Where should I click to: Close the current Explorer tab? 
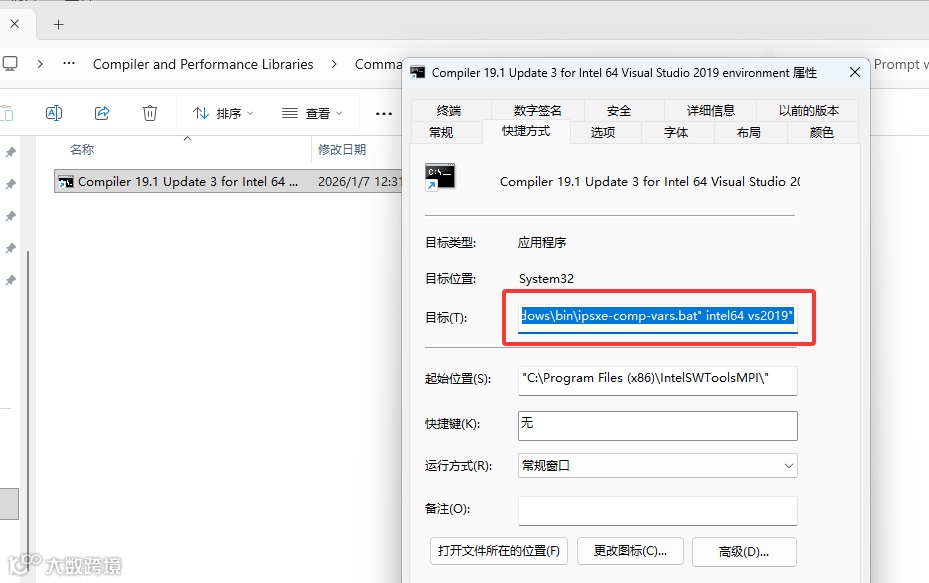pos(15,24)
